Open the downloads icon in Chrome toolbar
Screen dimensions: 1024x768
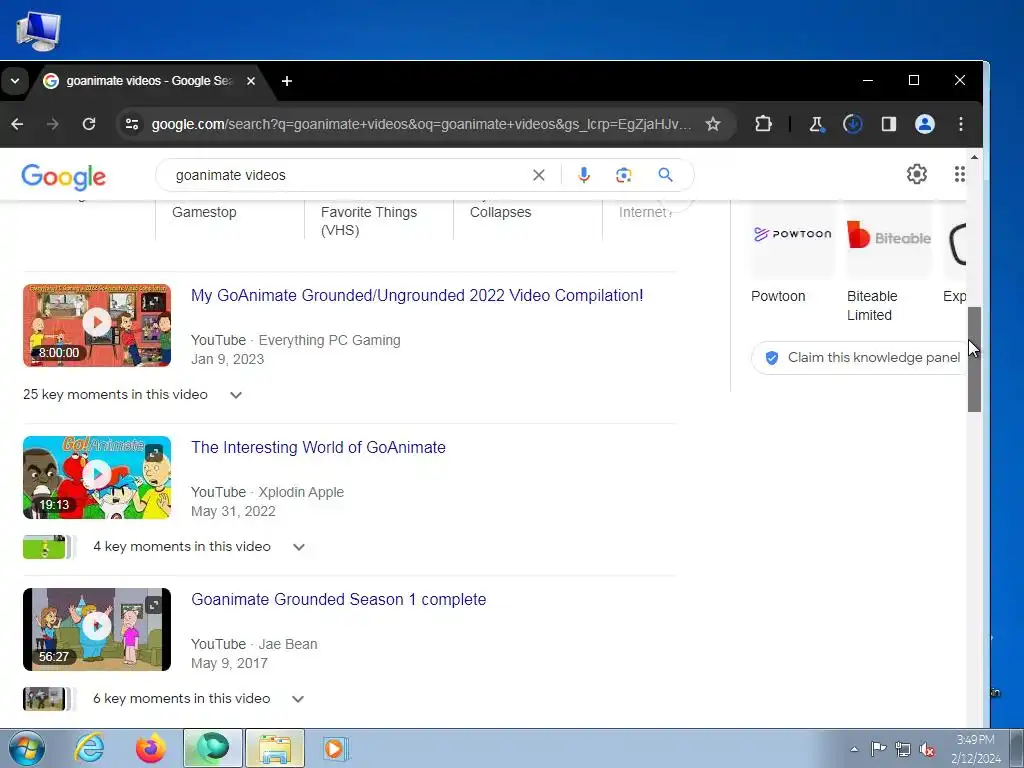pos(852,124)
